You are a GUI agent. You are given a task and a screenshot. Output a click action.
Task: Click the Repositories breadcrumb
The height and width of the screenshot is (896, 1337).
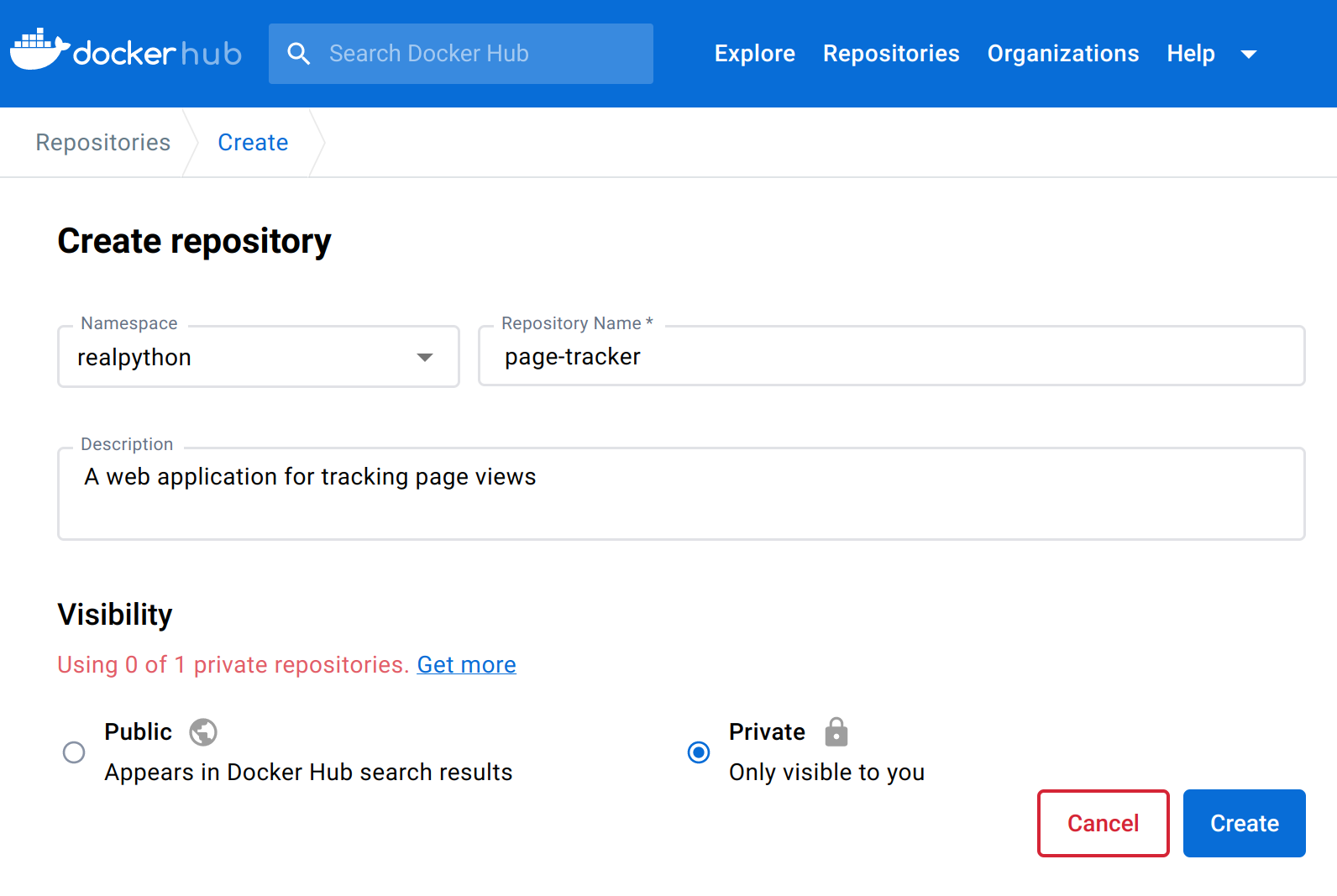tap(103, 143)
